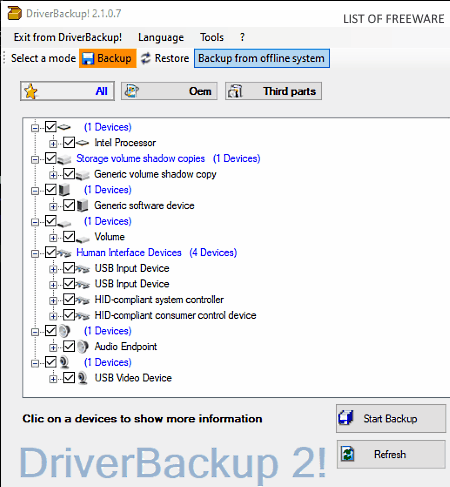
Task: Select the Intel Processor tree item
Action: [125, 143]
